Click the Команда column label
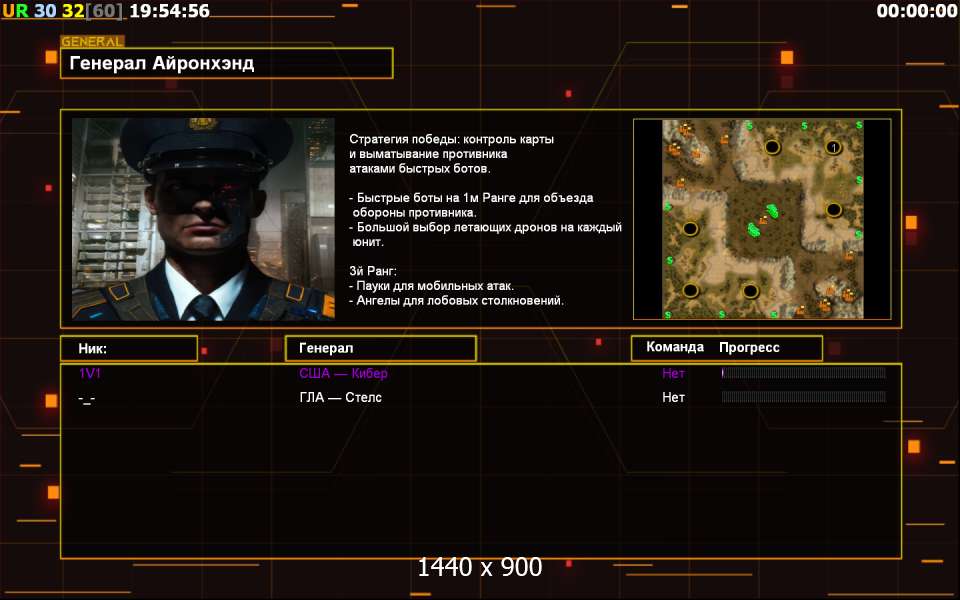Viewport: 960px width, 600px height. 675,347
